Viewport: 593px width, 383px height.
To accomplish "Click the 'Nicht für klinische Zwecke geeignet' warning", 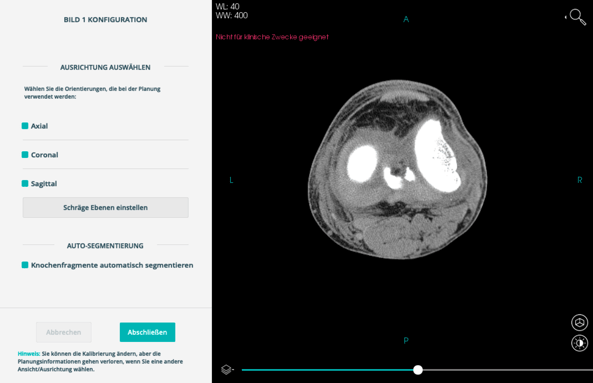I will click(272, 37).
